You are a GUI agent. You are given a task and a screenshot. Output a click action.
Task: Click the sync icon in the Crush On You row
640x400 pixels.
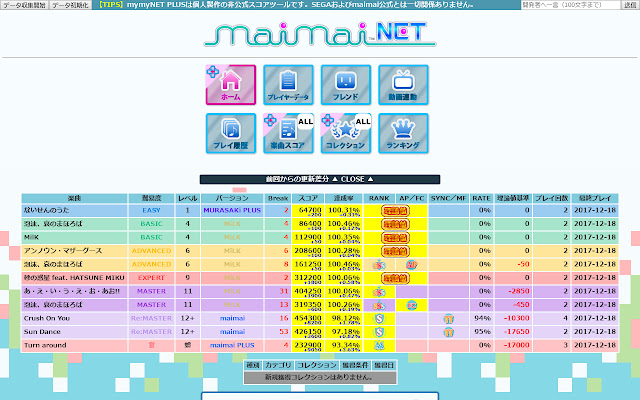(x=449, y=319)
